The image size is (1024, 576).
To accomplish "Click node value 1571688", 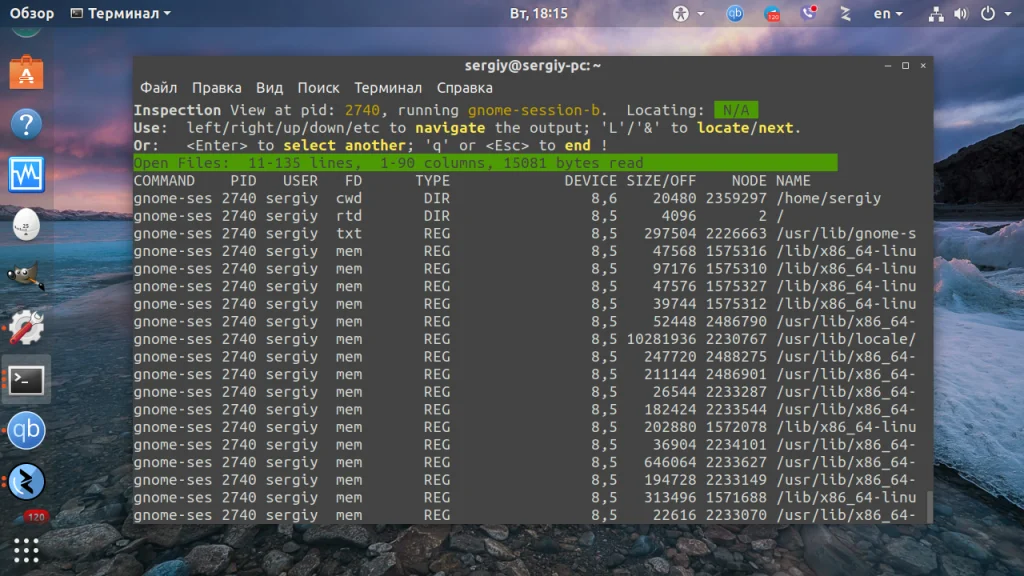I will (736, 498).
